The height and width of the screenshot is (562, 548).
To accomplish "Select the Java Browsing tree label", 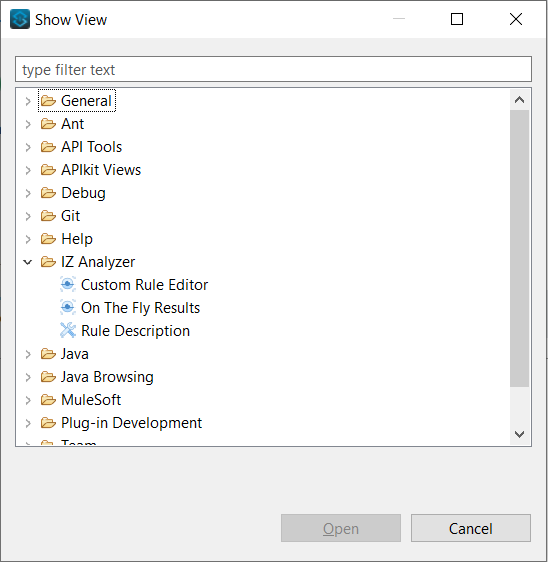I will [x=108, y=377].
